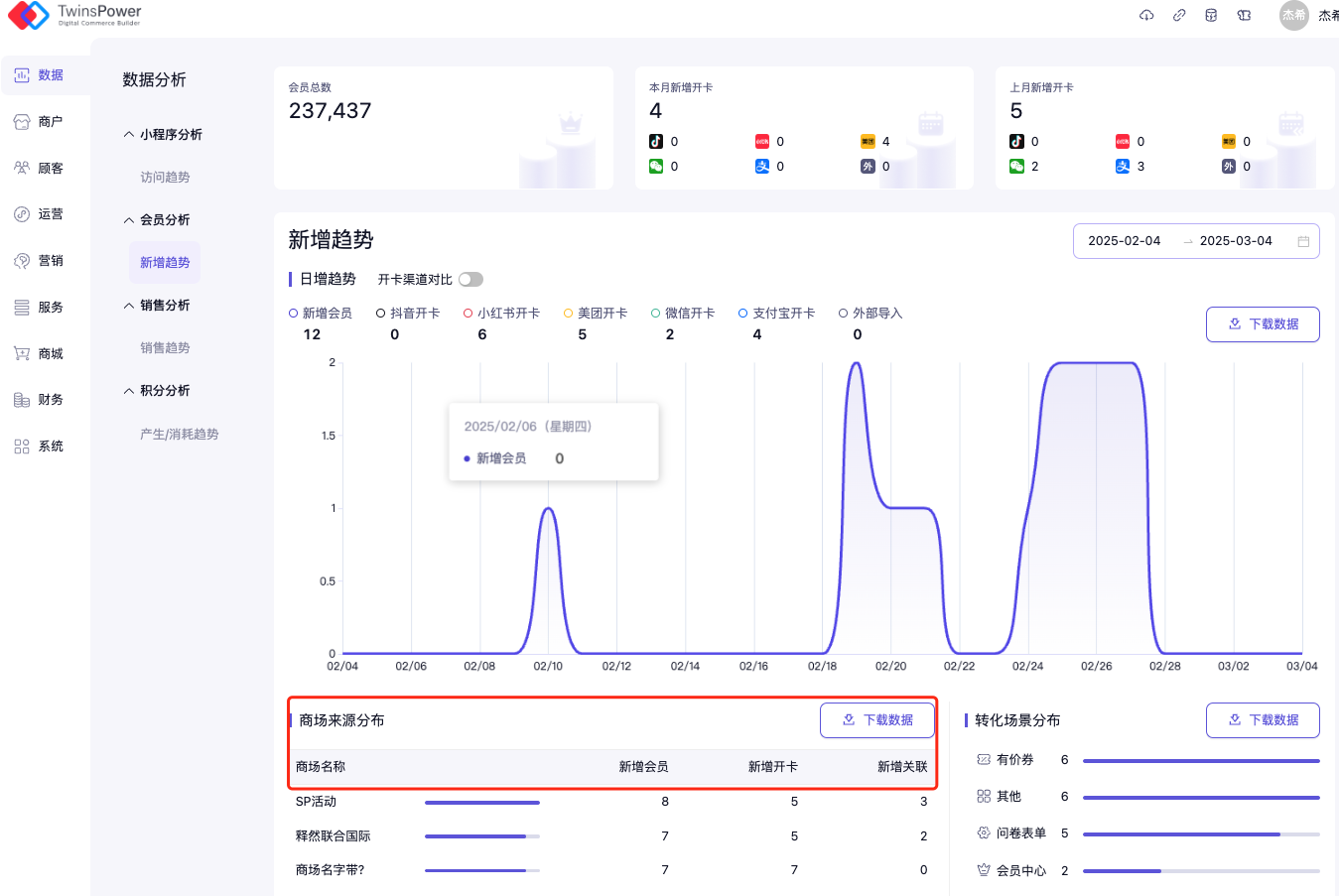Image resolution: width=1339 pixels, height=896 pixels.
Task: Click the 会员中心 progress bar
Action: click(1201, 871)
